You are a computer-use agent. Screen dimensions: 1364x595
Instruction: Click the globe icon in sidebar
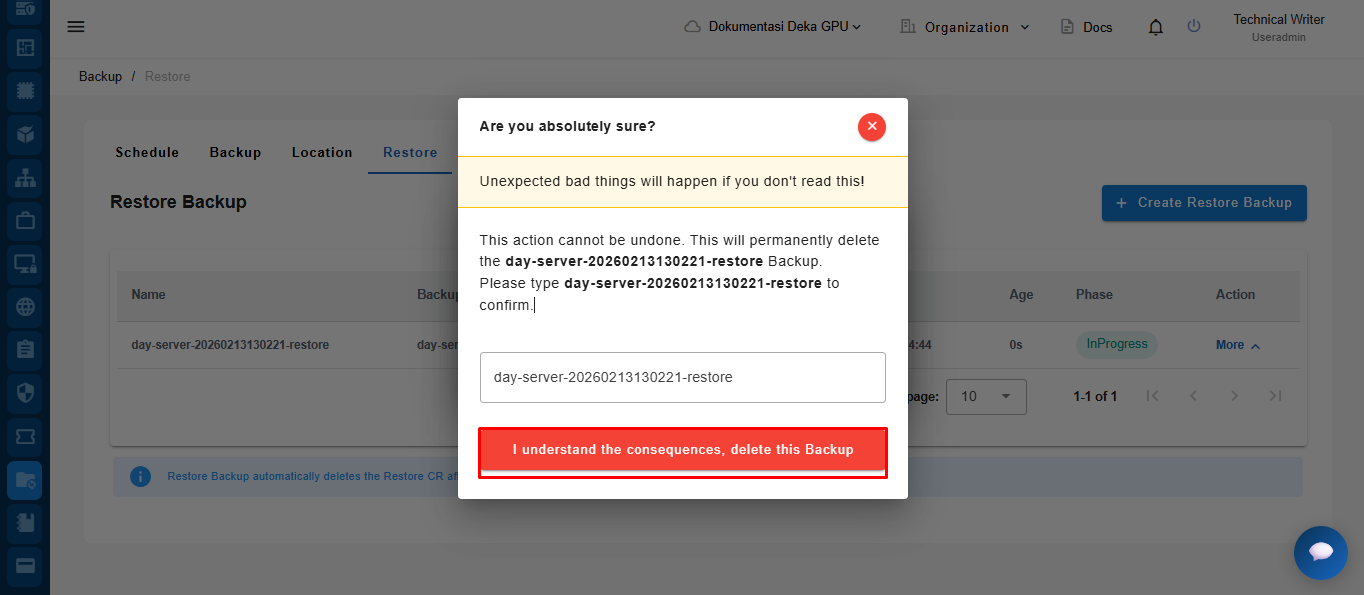click(x=25, y=307)
